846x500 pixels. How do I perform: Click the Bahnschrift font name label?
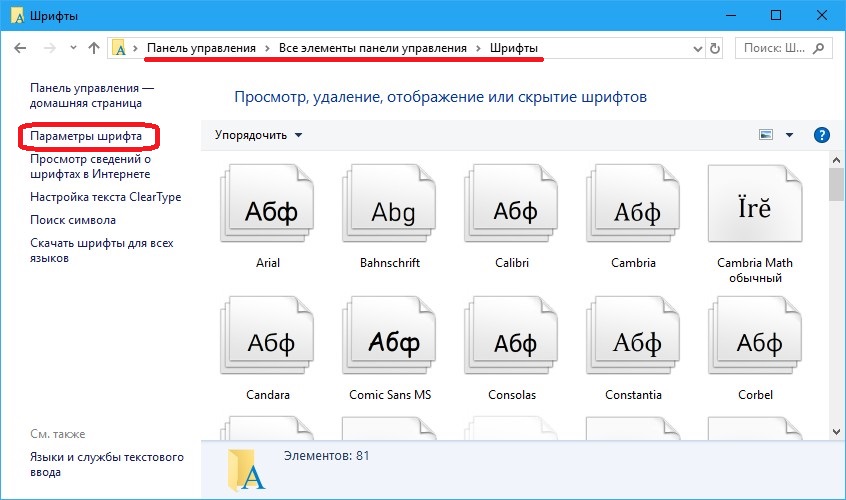pyautogui.click(x=390, y=263)
